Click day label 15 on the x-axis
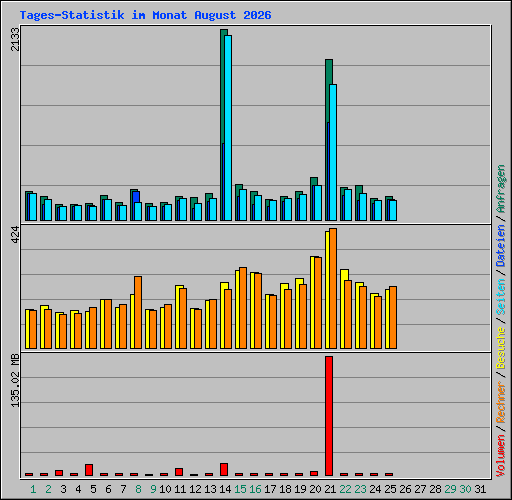Viewport: 512px width, 500px height. tap(240, 489)
